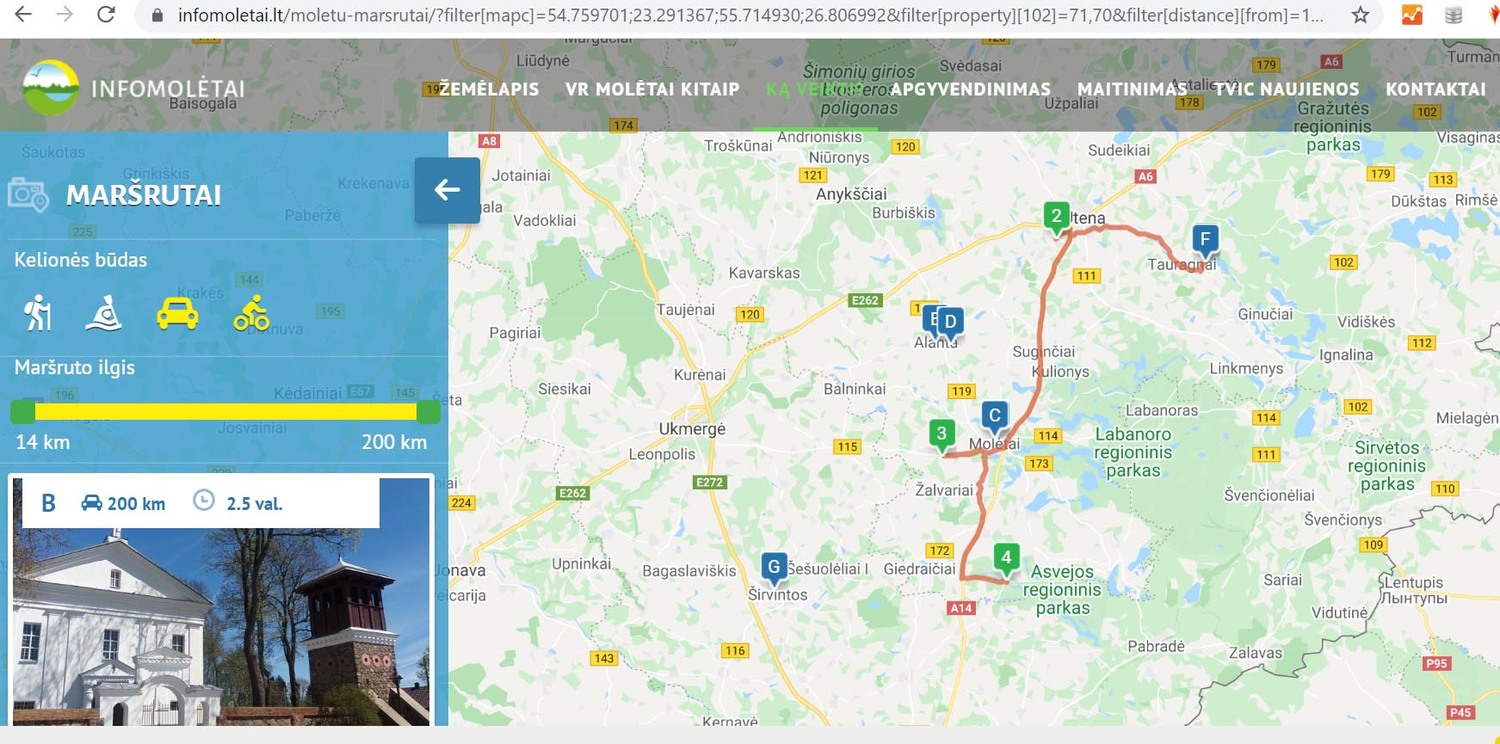This screenshot has height=744, width=1500.
Task: Click the Maršruto ilgis label
Action: point(74,368)
